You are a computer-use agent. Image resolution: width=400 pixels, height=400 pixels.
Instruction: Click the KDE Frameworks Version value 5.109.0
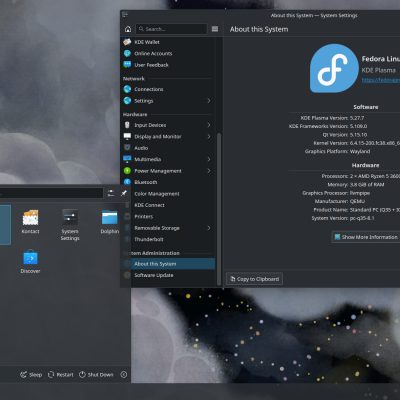pyautogui.click(x=358, y=126)
